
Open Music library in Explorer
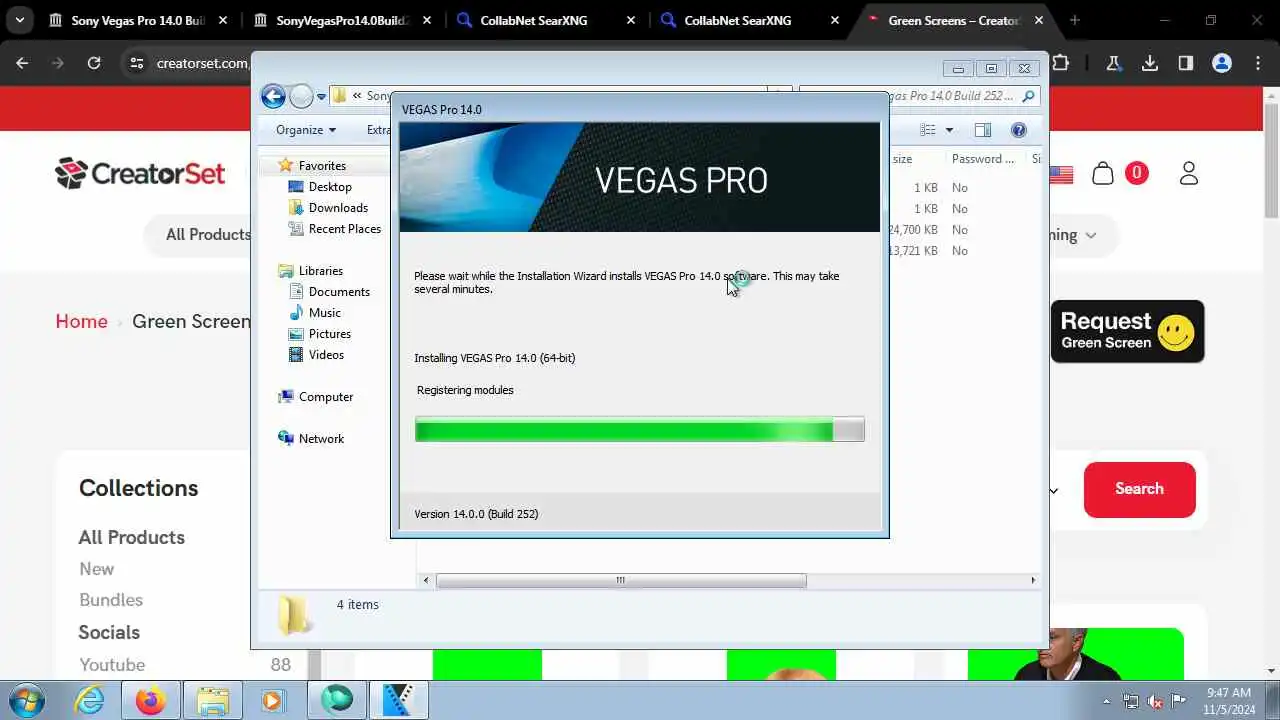tap(324, 313)
